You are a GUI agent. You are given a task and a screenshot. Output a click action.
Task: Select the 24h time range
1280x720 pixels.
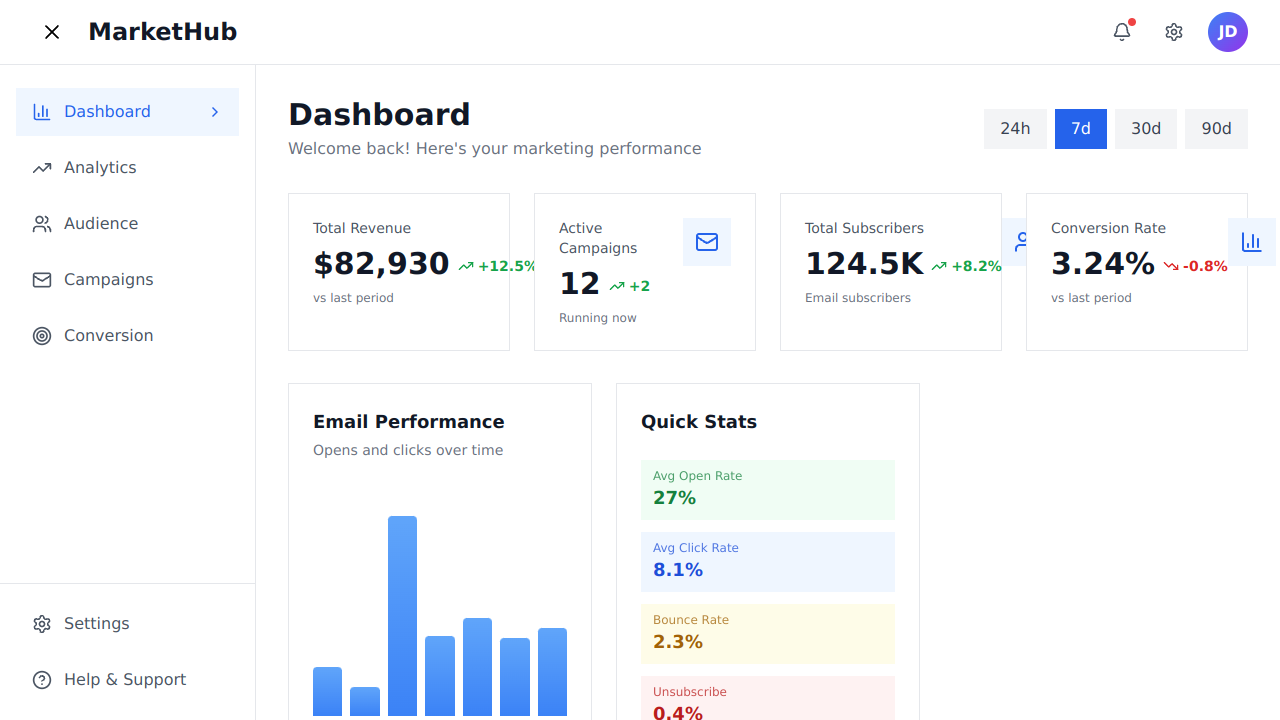click(1015, 129)
